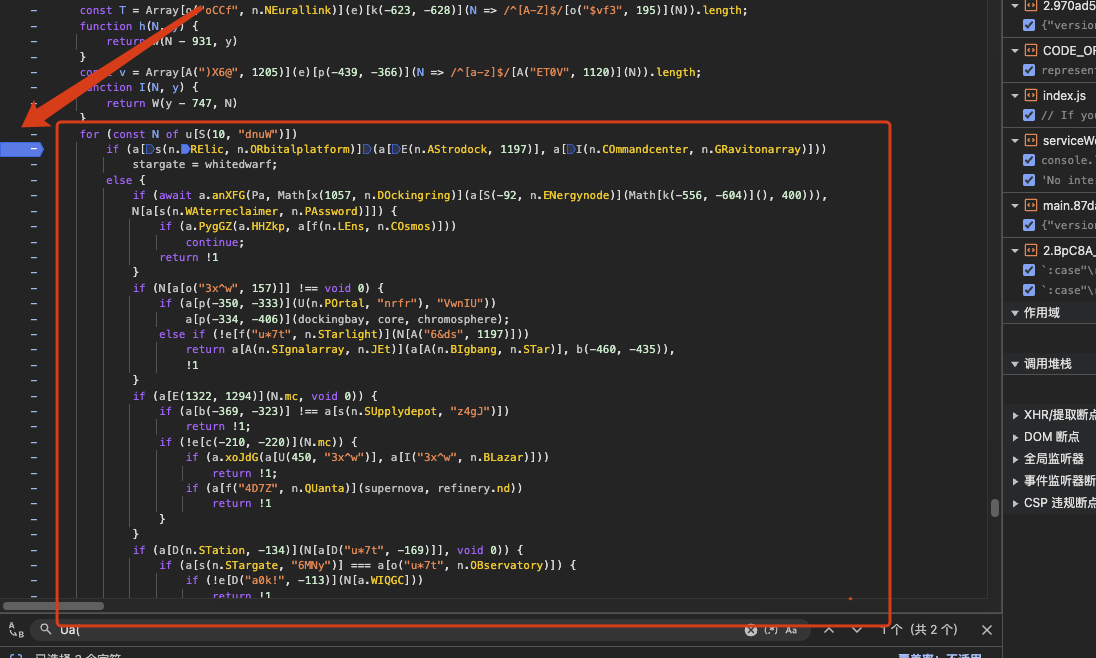The width and height of the screenshot is (1096, 658).
Task: Go to previous search result
Action: (829, 630)
